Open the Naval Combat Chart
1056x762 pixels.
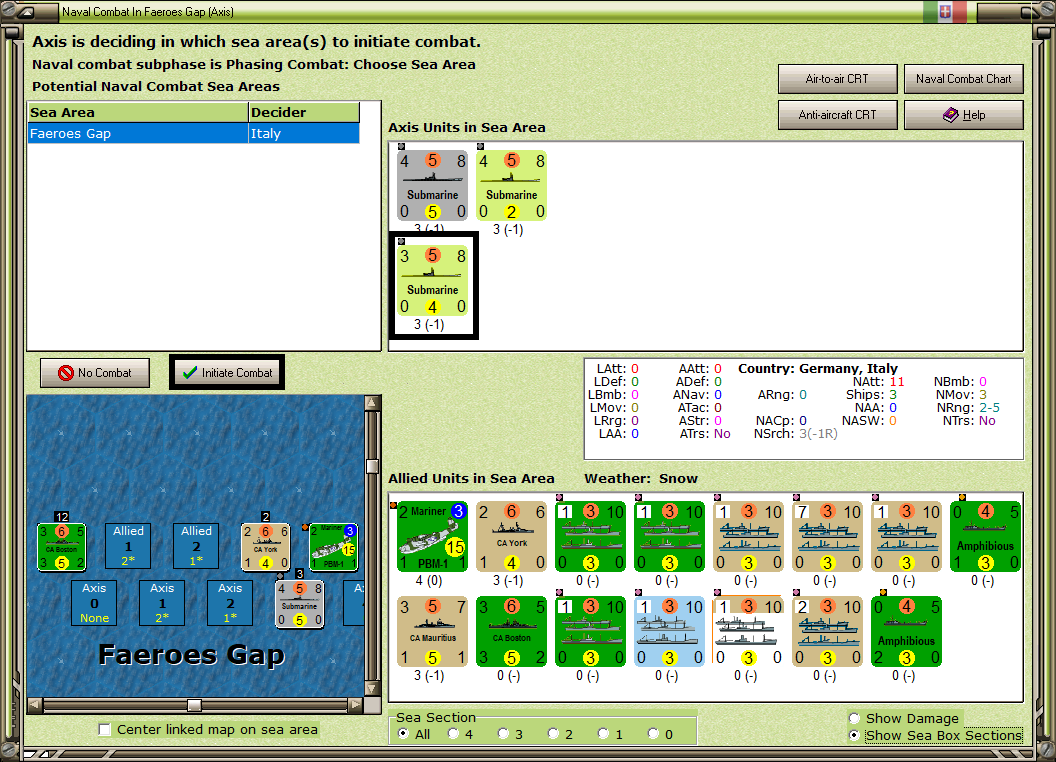(964, 79)
